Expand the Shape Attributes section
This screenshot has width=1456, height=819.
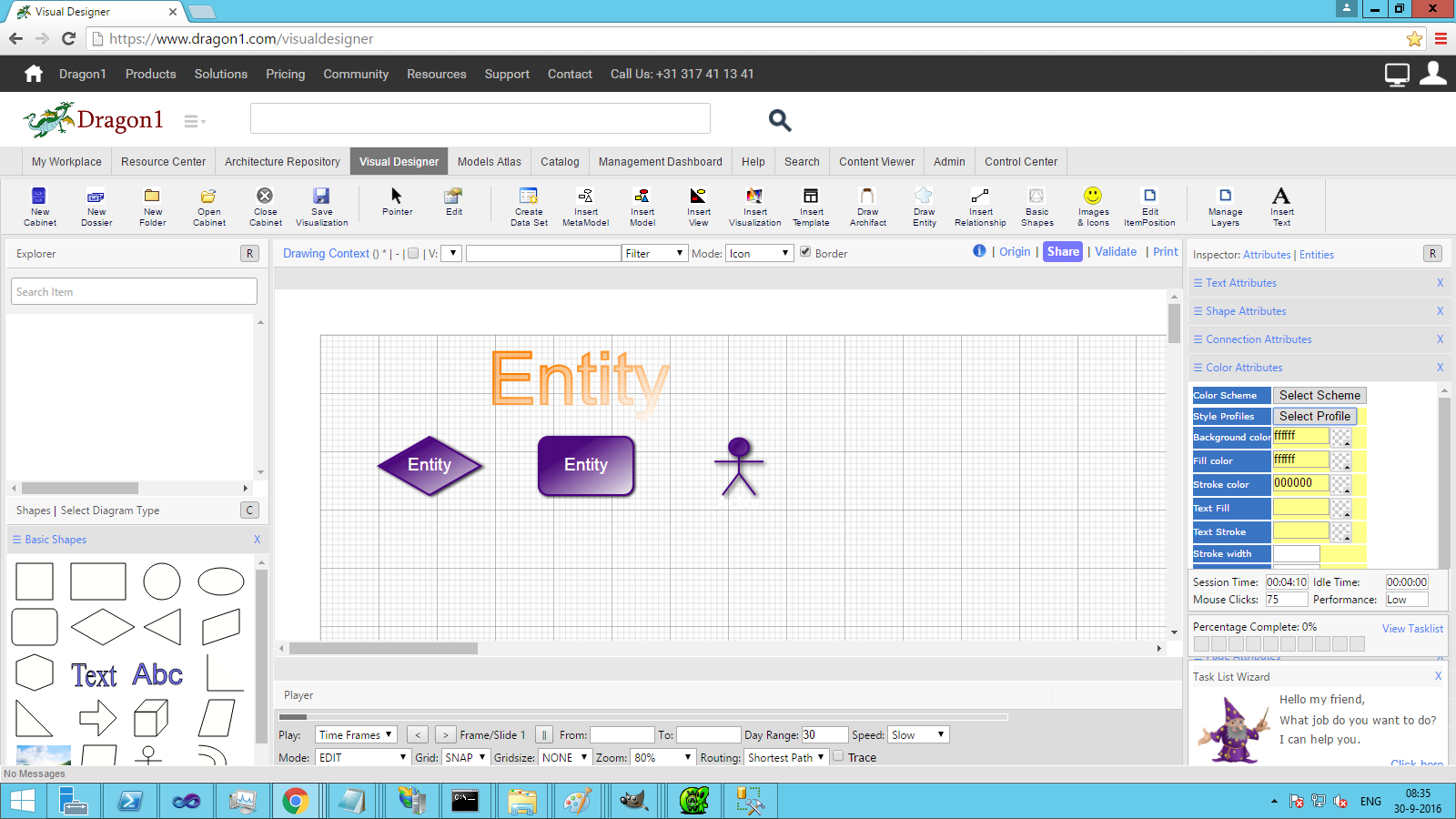(1246, 311)
